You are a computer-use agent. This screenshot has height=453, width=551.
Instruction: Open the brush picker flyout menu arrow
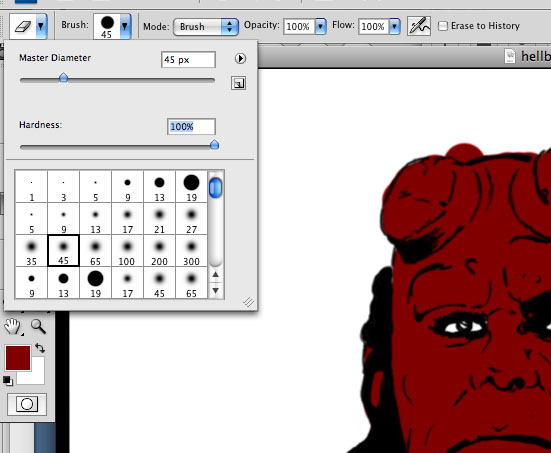240,58
